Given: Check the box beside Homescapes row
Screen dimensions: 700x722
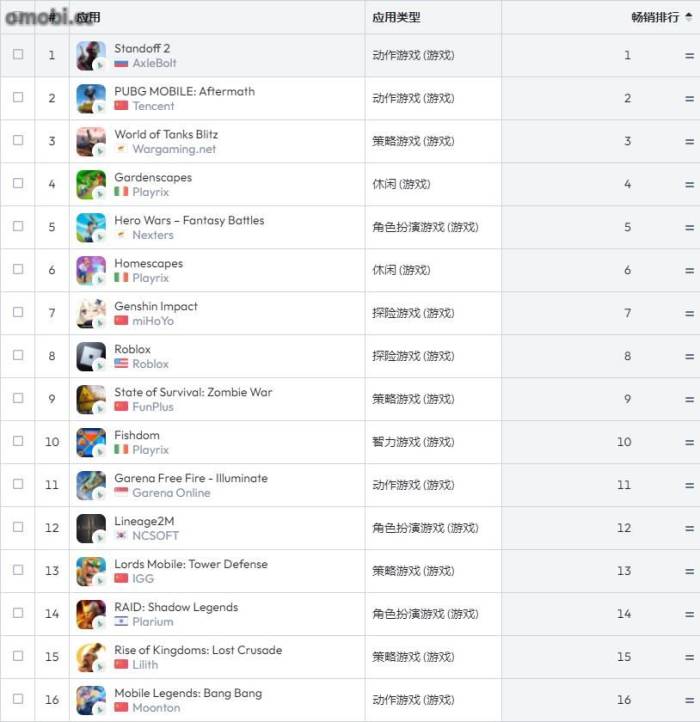Looking at the screenshot, I should (x=18, y=269).
